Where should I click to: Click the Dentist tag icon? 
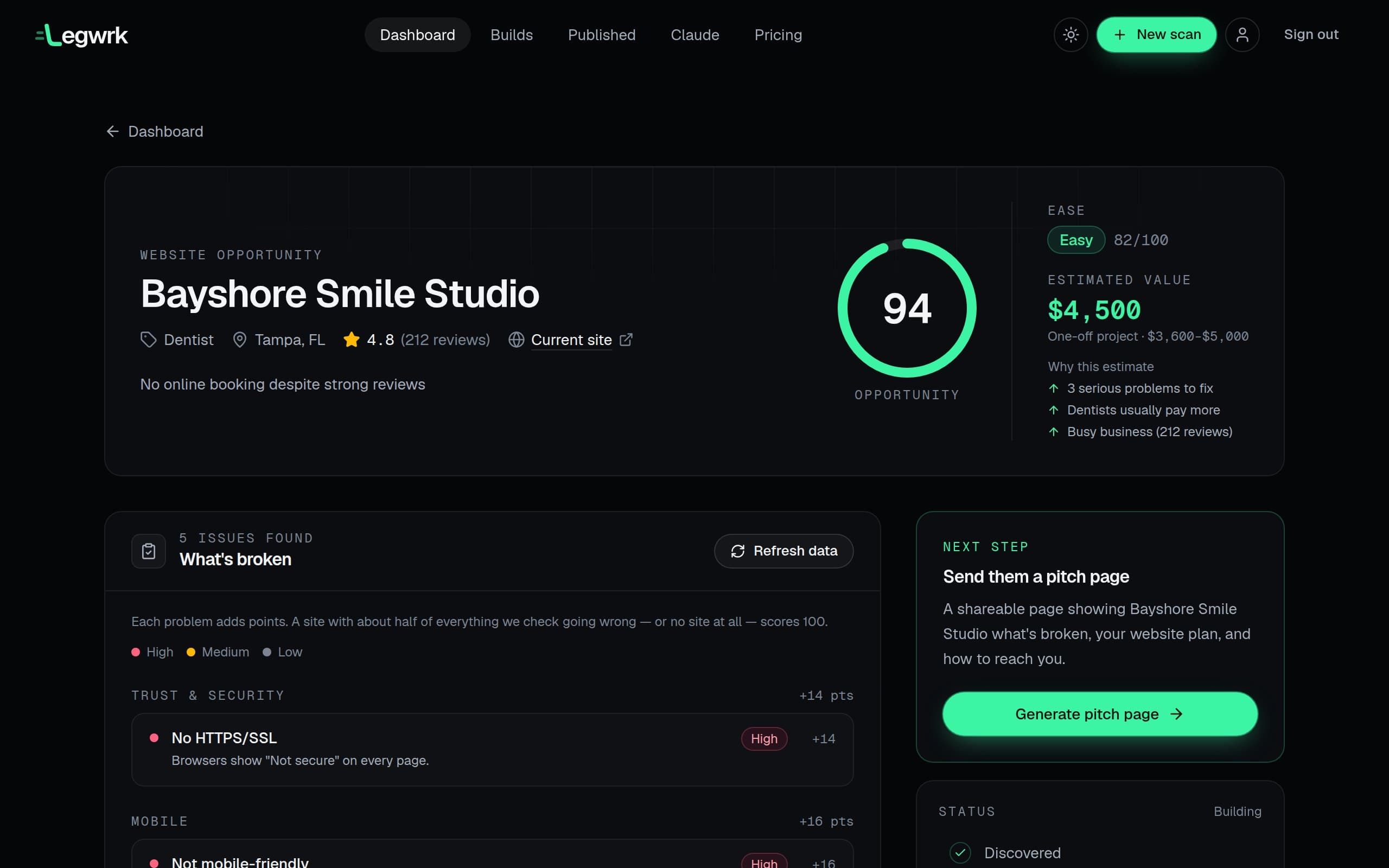click(148, 340)
